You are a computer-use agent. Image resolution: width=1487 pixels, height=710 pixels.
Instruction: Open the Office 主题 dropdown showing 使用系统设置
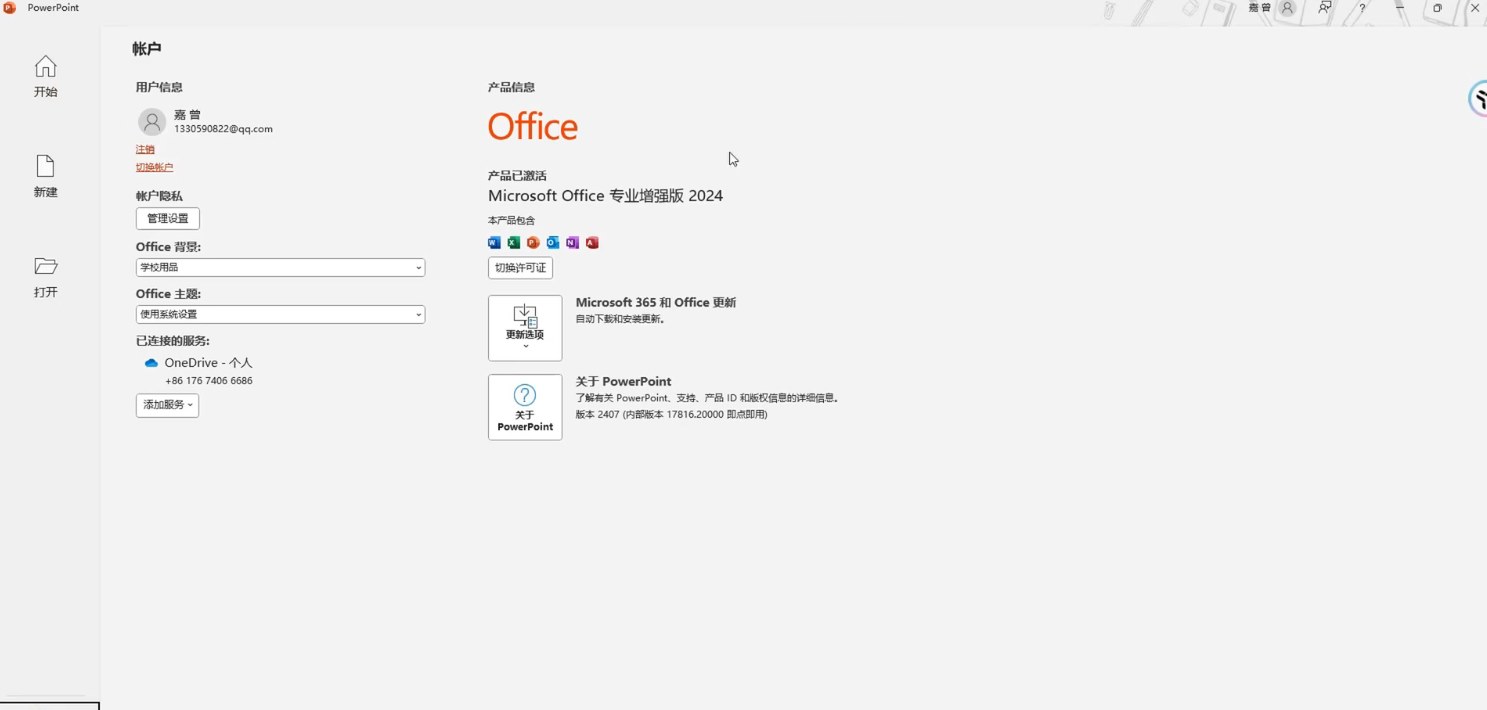click(280, 314)
